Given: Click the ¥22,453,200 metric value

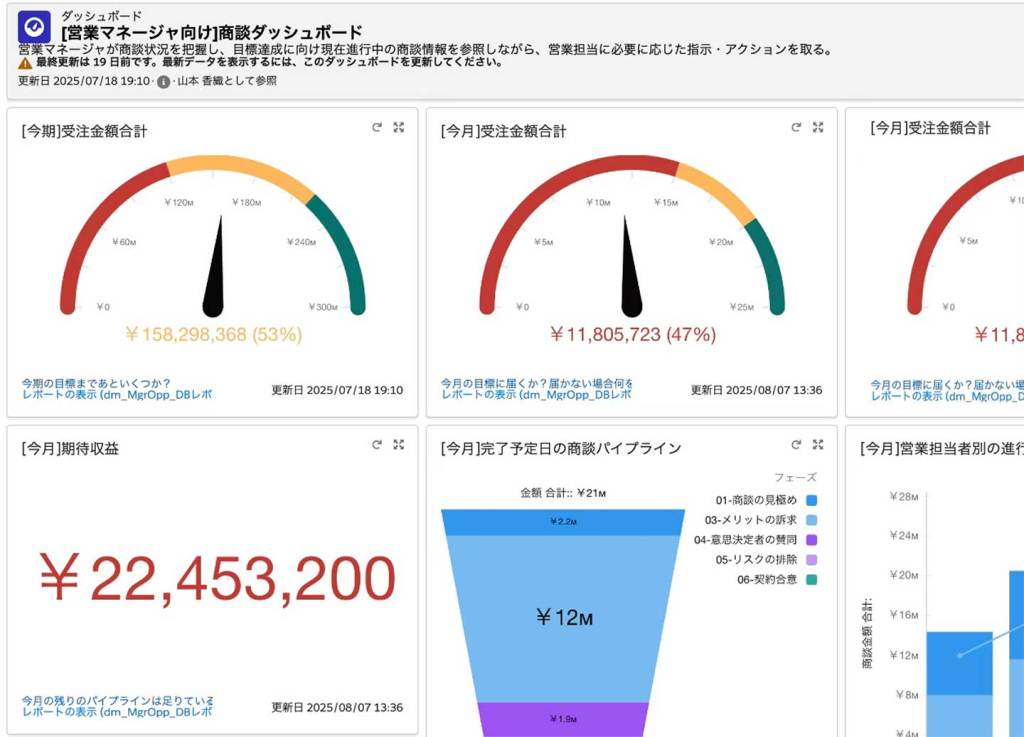Looking at the screenshot, I should pyautogui.click(x=217, y=578).
